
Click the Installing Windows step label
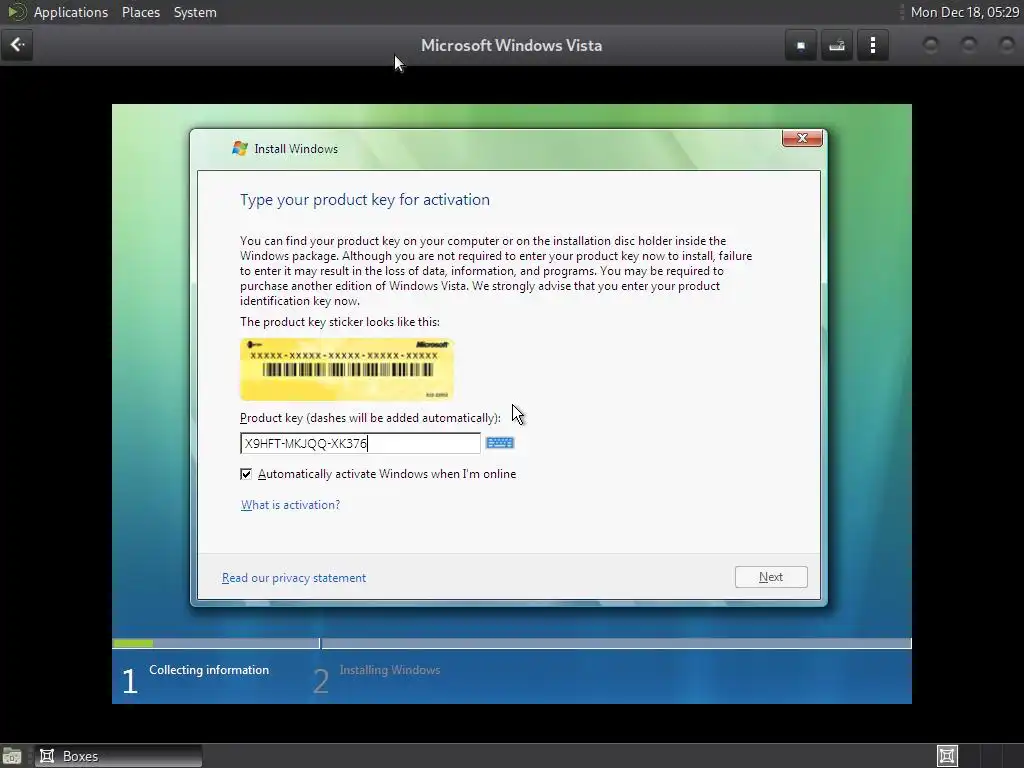point(390,670)
